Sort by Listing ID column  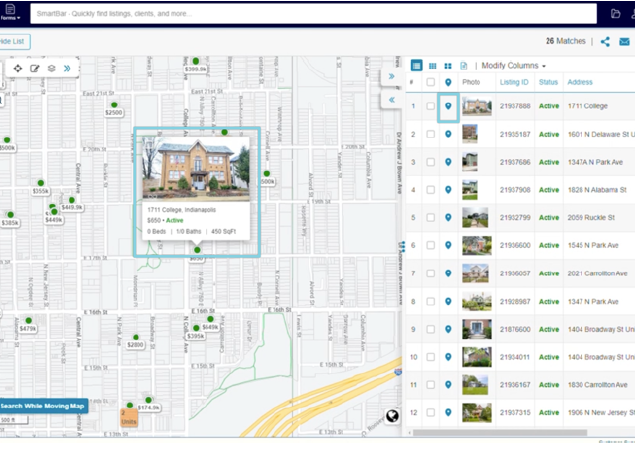tap(514, 82)
